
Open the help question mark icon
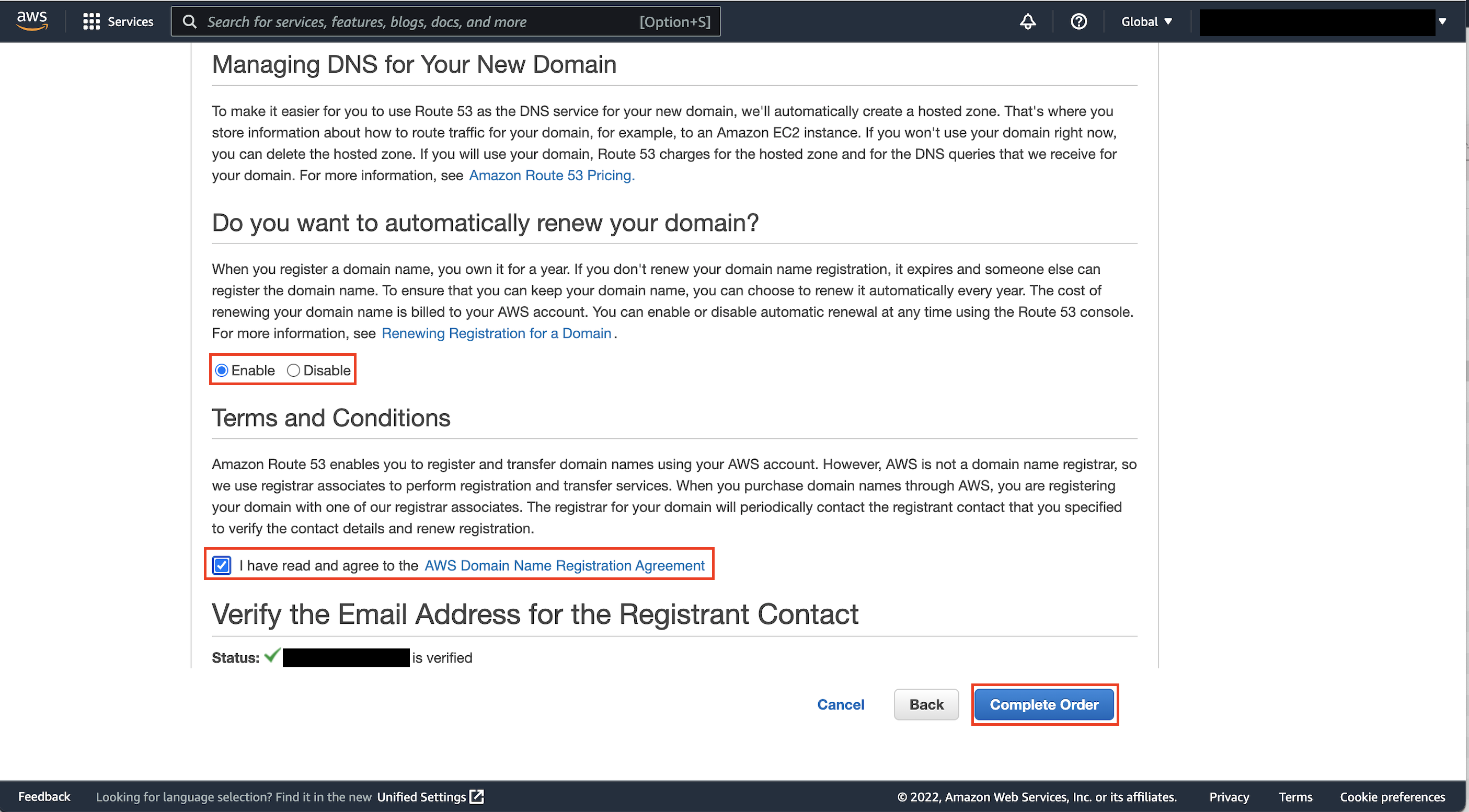click(1078, 21)
